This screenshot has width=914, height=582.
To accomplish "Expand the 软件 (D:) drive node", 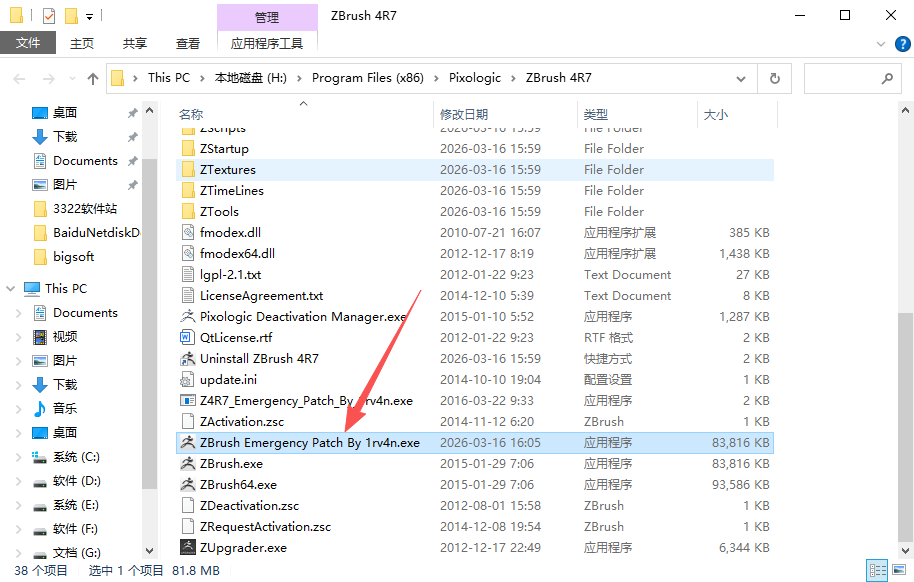I will (18, 481).
